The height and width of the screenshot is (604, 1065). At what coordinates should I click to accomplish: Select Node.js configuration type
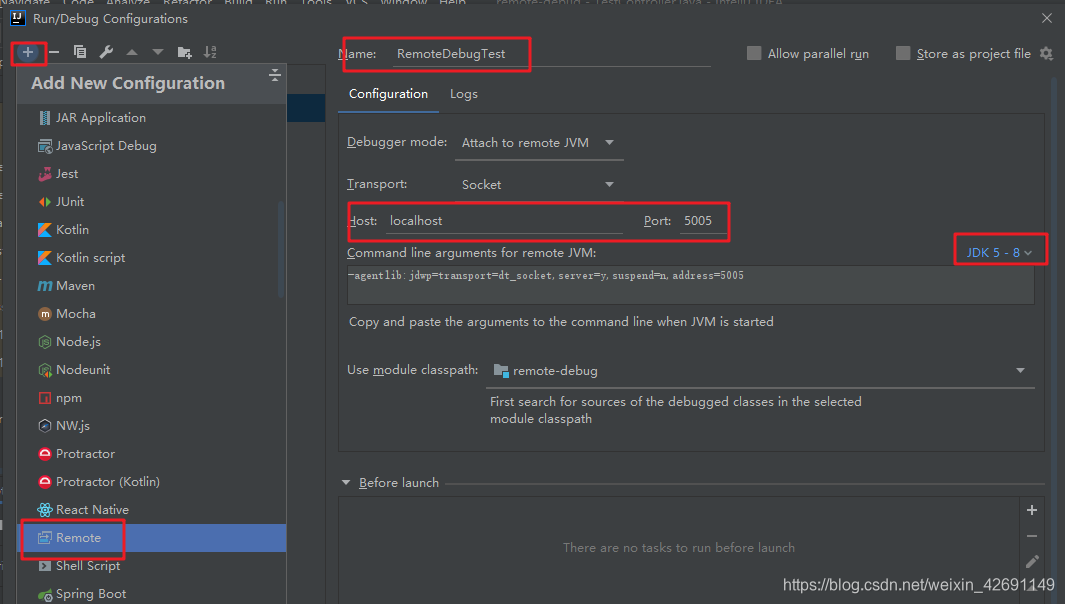coord(151,341)
